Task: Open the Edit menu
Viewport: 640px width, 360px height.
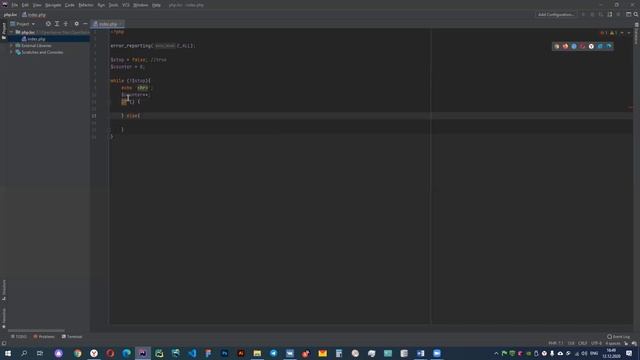Action: tap(25, 5)
